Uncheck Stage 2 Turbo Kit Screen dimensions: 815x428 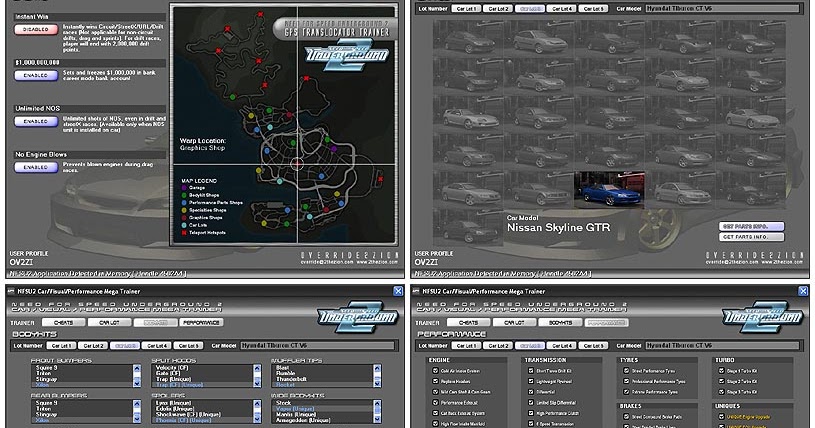pyautogui.click(x=721, y=381)
